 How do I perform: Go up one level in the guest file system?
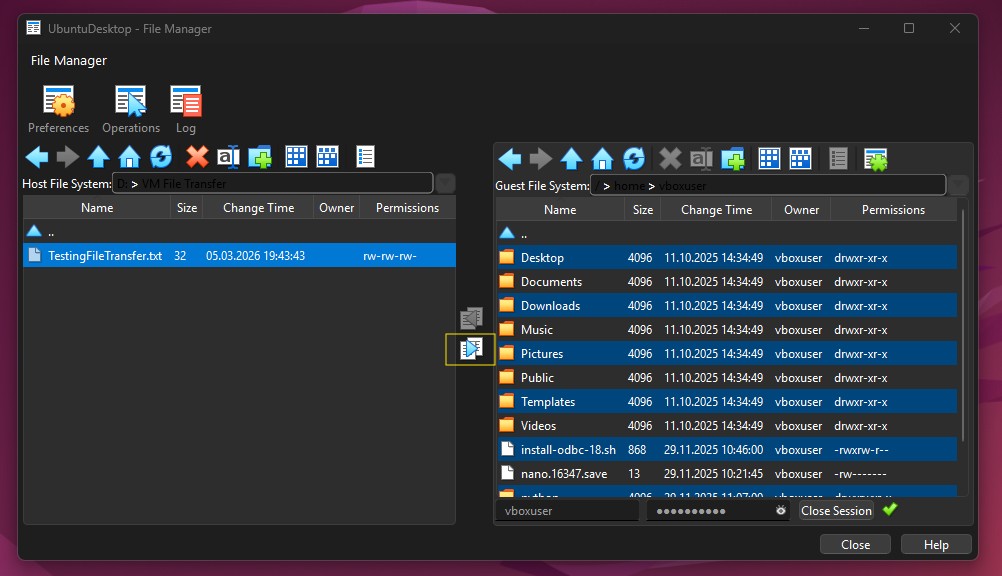point(571,158)
